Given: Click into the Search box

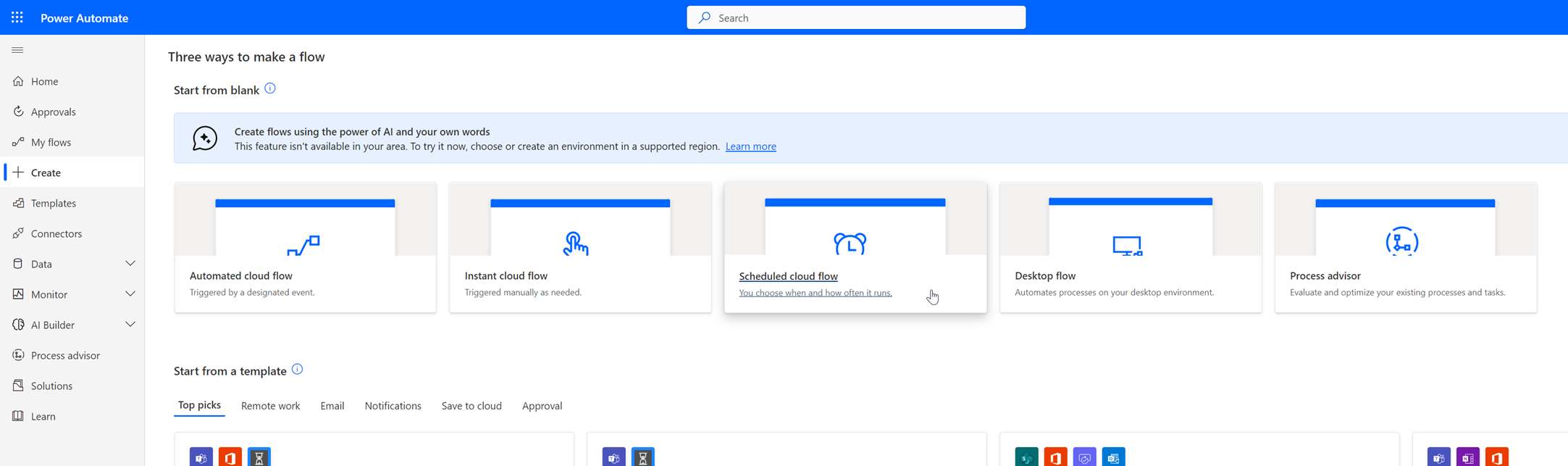Looking at the screenshot, I should (856, 17).
